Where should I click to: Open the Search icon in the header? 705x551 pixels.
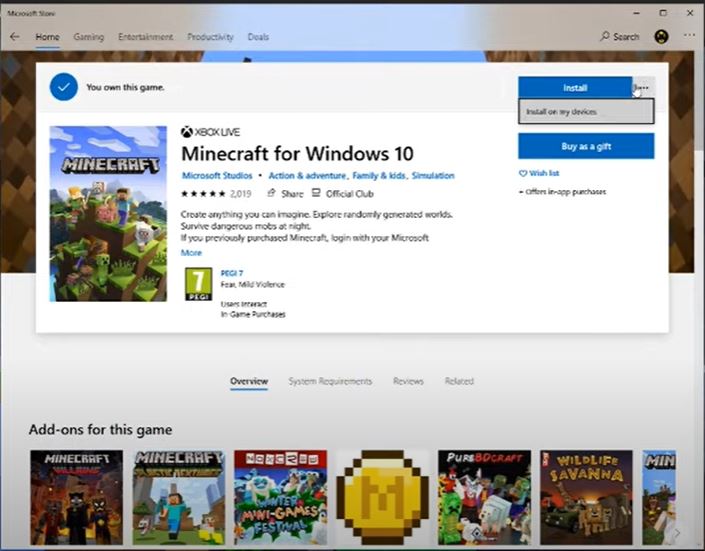click(605, 36)
